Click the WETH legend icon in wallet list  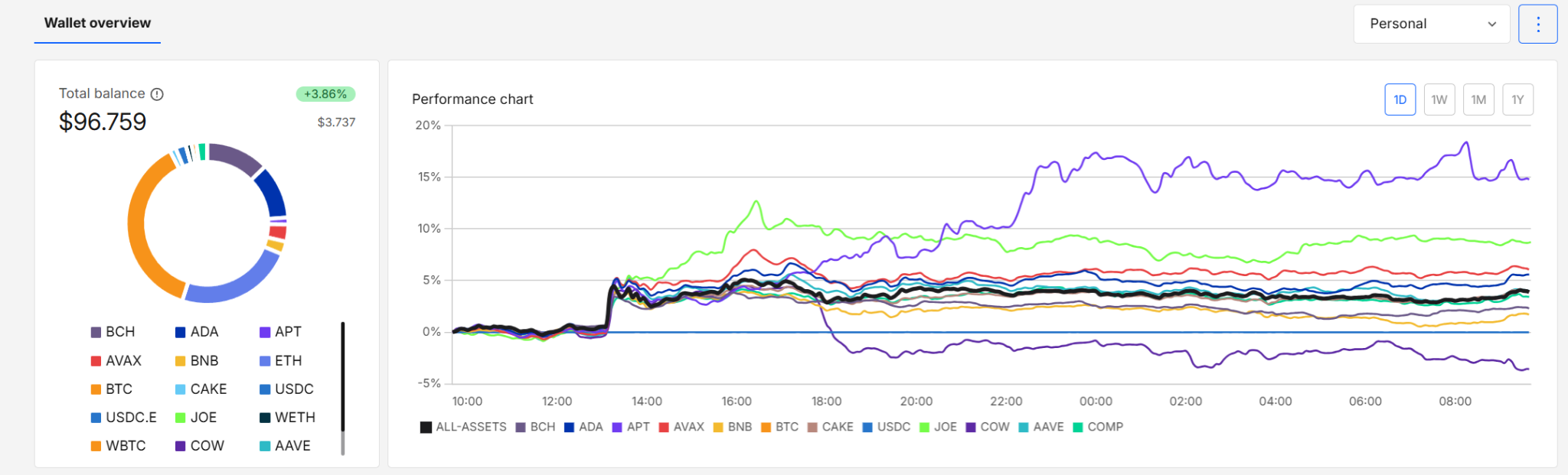tap(265, 418)
